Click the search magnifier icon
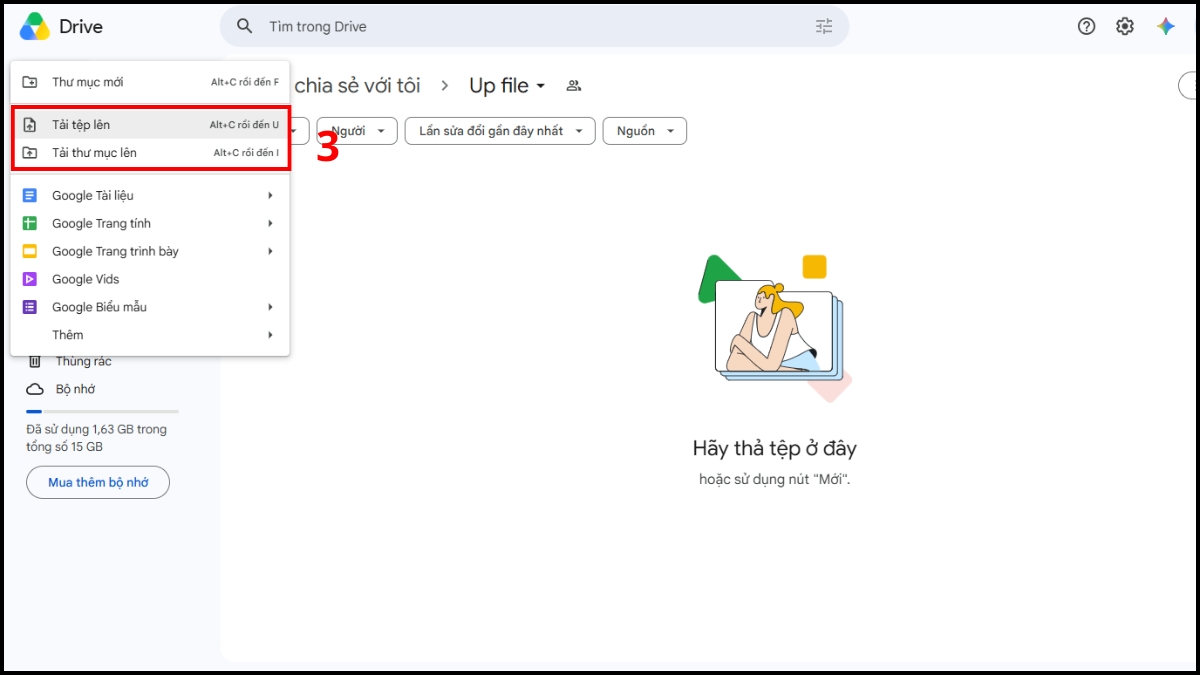This screenshot has height=675, width=1200. click(x=244, y=27)
